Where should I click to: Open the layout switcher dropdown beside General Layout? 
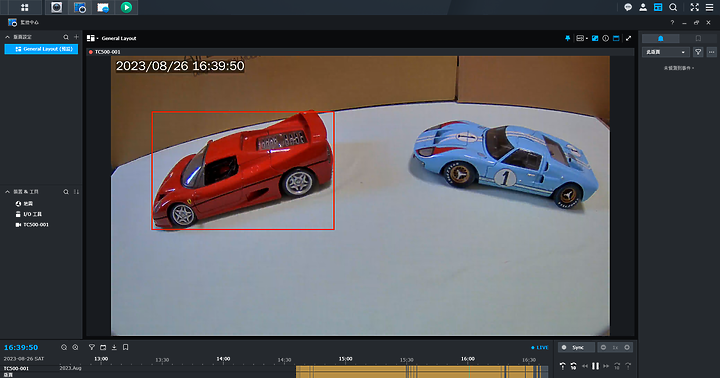click(x=92, y=39)
